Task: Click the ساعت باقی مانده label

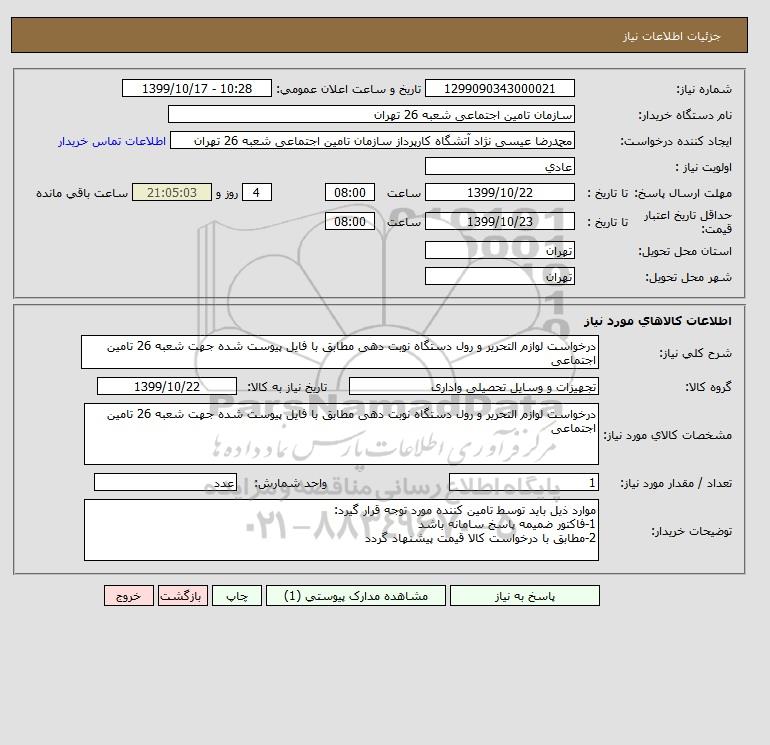Action: point(82,193)
